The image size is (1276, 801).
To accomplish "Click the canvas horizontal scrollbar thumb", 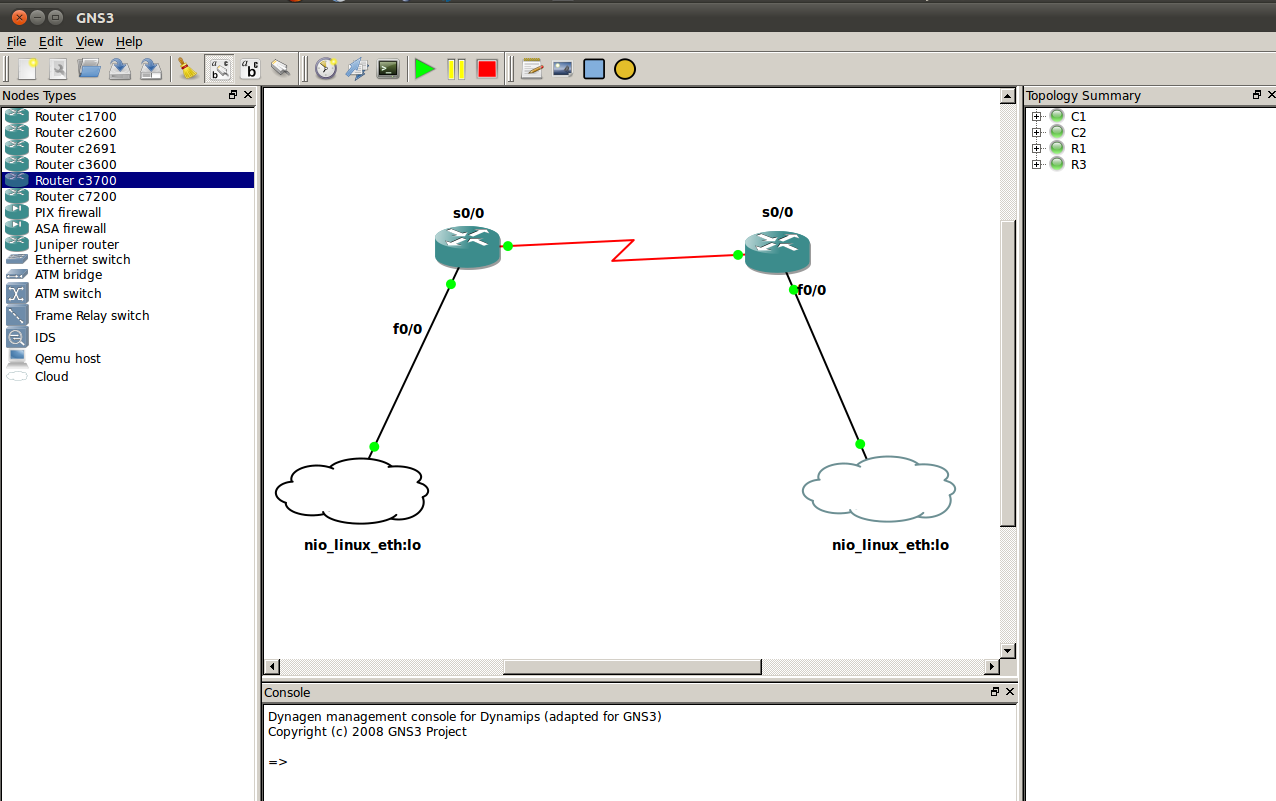I will tap(632, 667).
